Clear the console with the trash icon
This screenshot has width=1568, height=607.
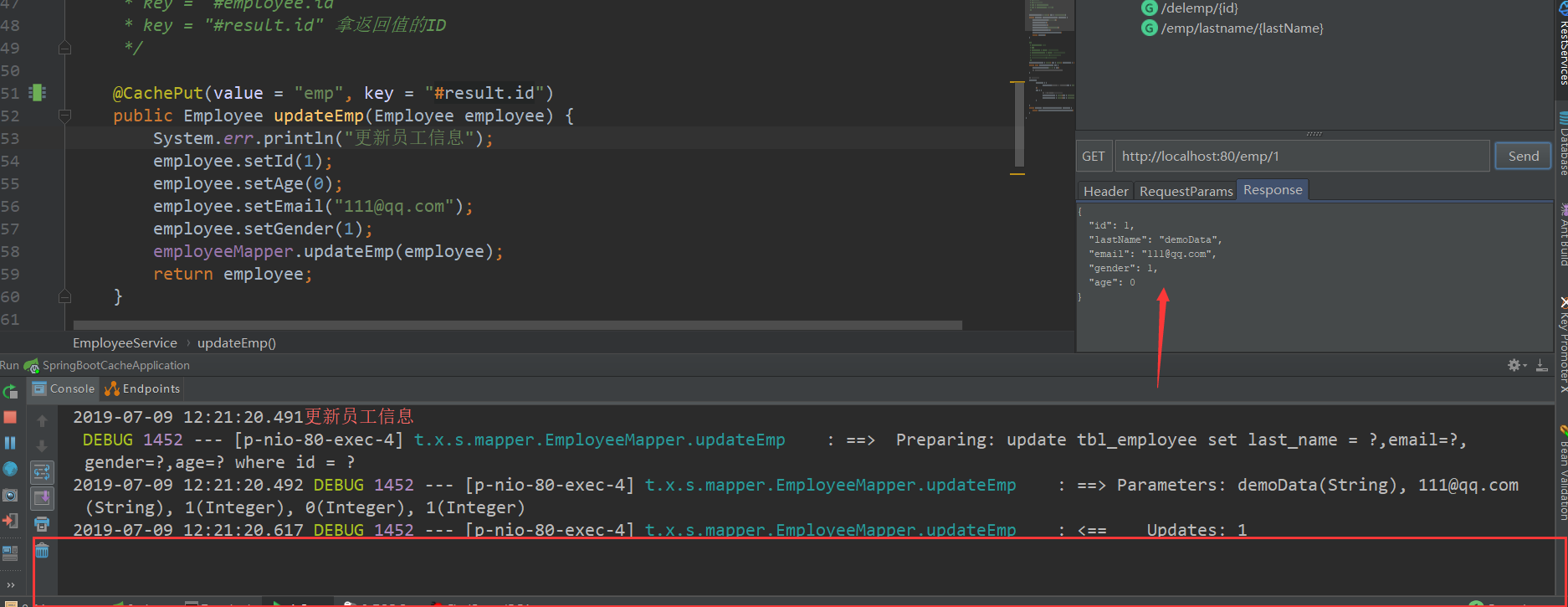(42, 550)
